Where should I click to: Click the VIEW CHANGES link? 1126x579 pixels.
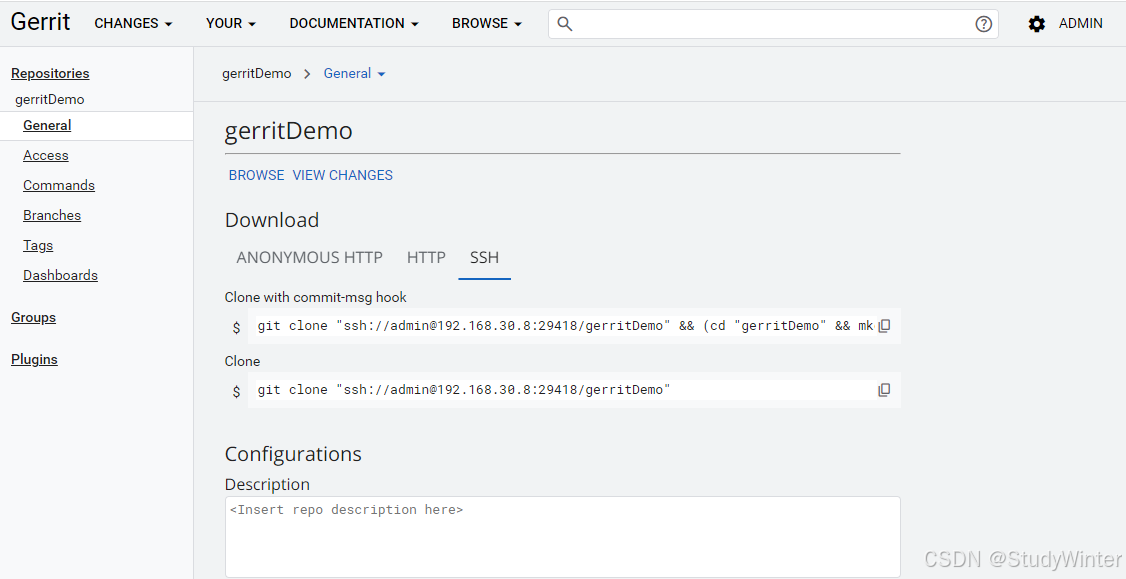click(342, 175)
